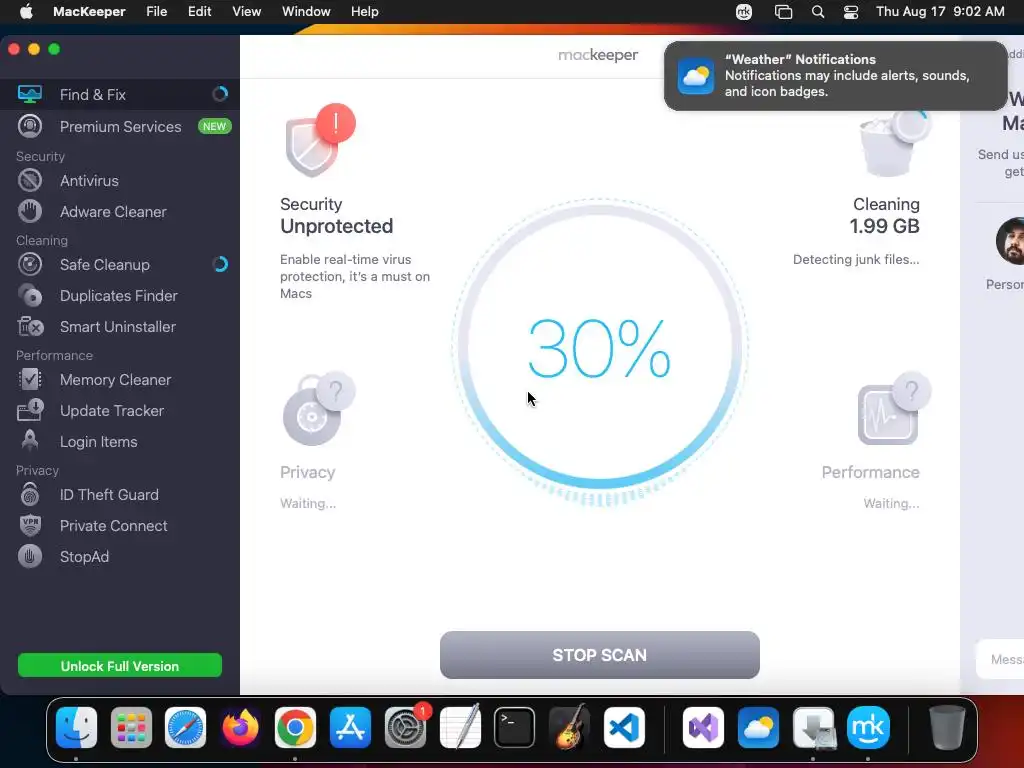This screenshot has width=1024, height=768.
Task: Open Visual Studio Code from Dock
Action: coord(624,727)
